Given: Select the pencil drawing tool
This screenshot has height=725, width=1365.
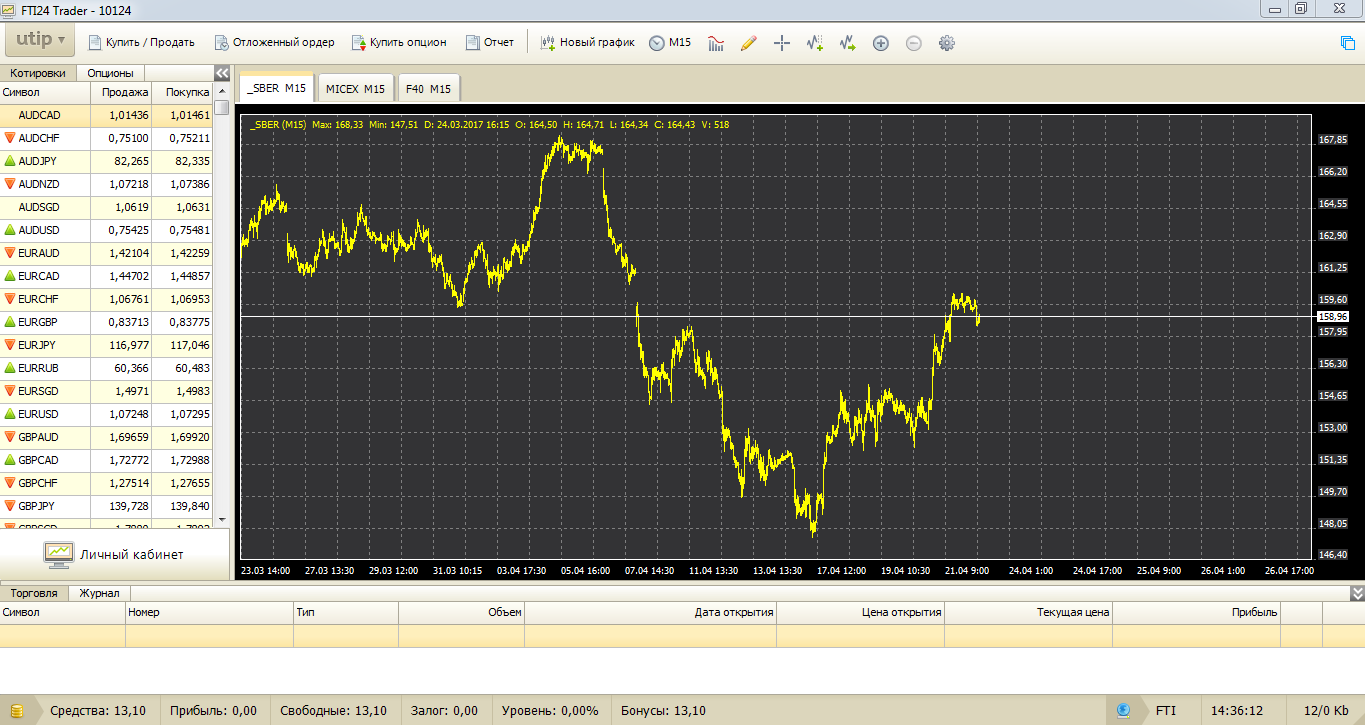Looking at the screenshot, I should [x=748, y=43].
